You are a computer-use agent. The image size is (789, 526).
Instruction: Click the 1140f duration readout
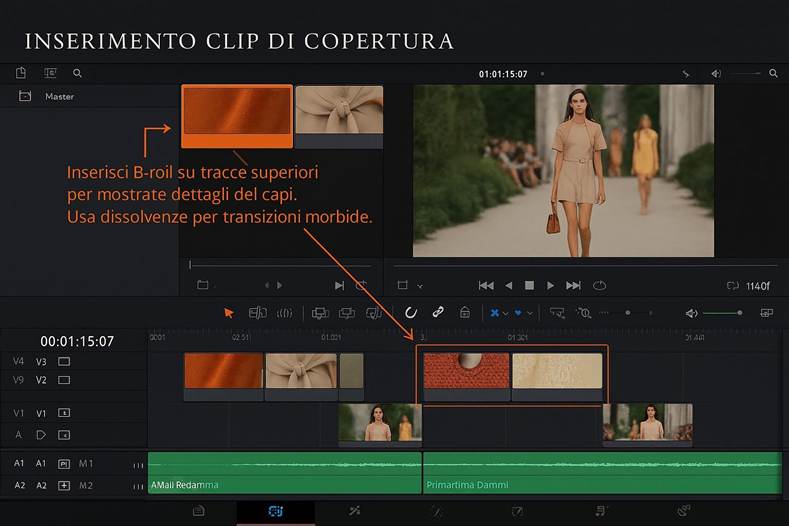pyautogui.click(x=758, y=286)
